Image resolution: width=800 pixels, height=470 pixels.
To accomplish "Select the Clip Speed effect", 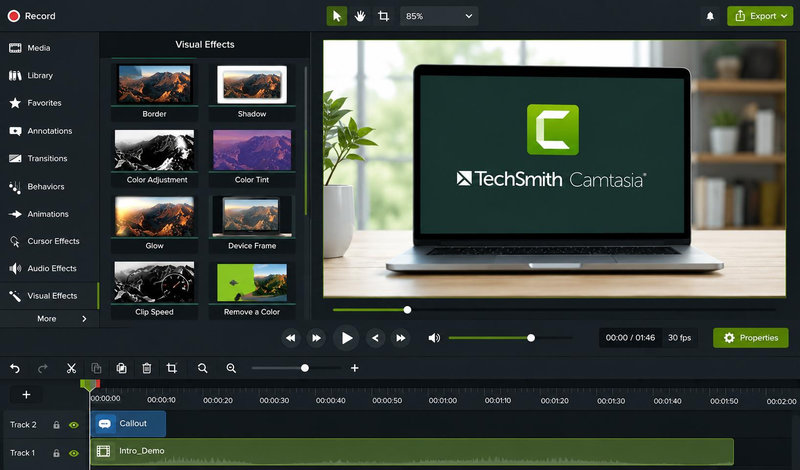I will (154, 289).
